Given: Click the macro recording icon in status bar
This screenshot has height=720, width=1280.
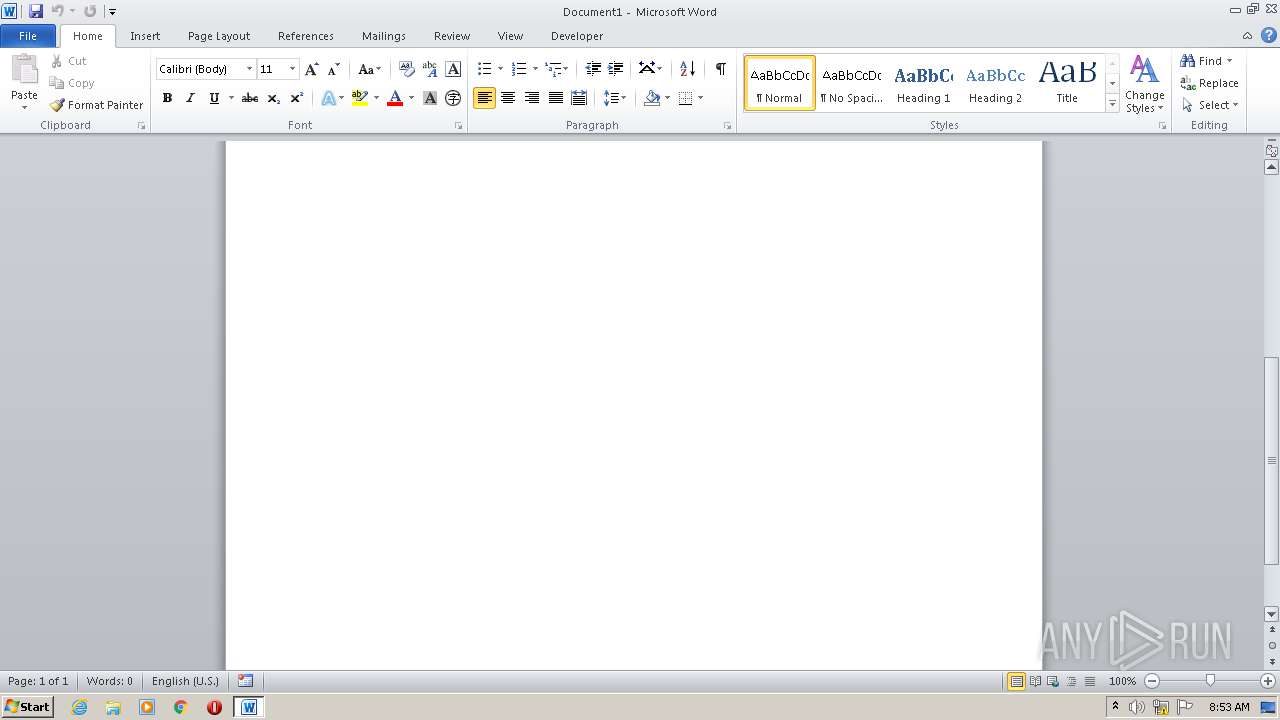Looking at the screenshot, I should coord(246,681).
